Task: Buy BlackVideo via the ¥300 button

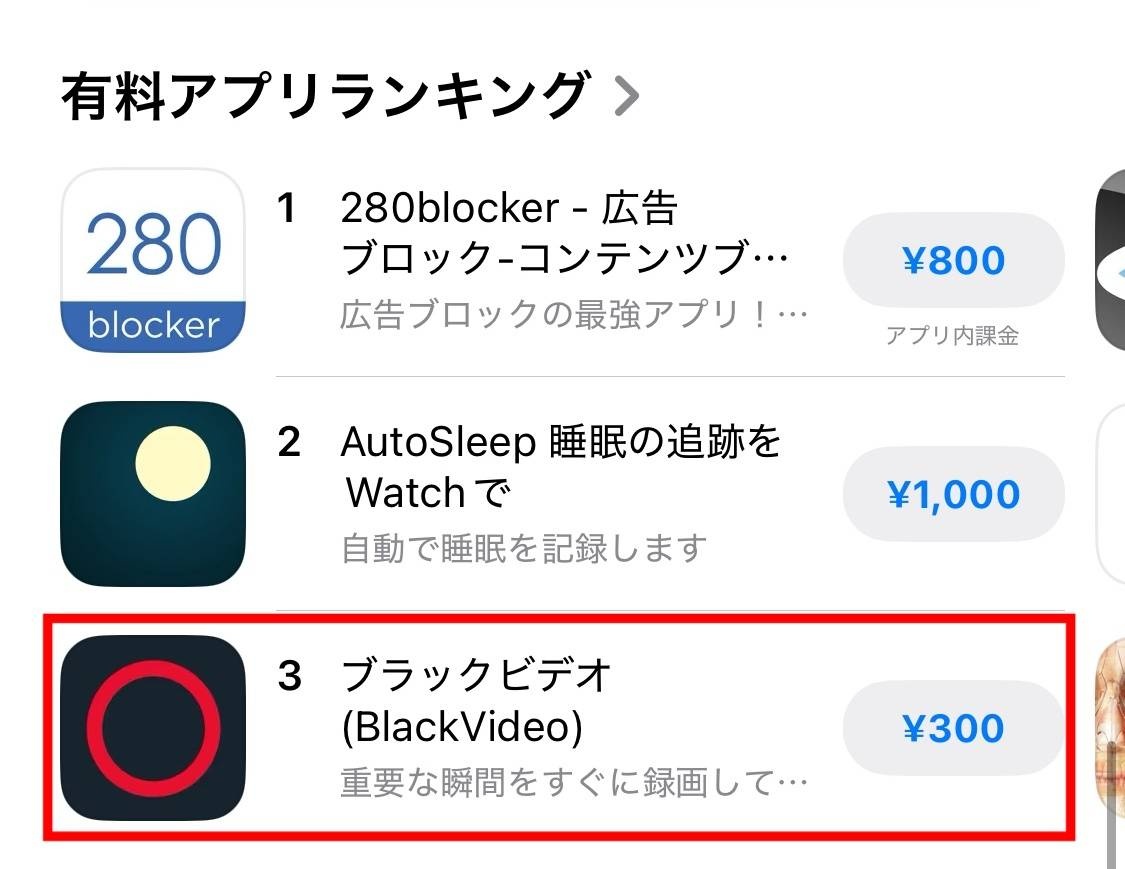Action: pyautogui.click(x=953, y=728)
